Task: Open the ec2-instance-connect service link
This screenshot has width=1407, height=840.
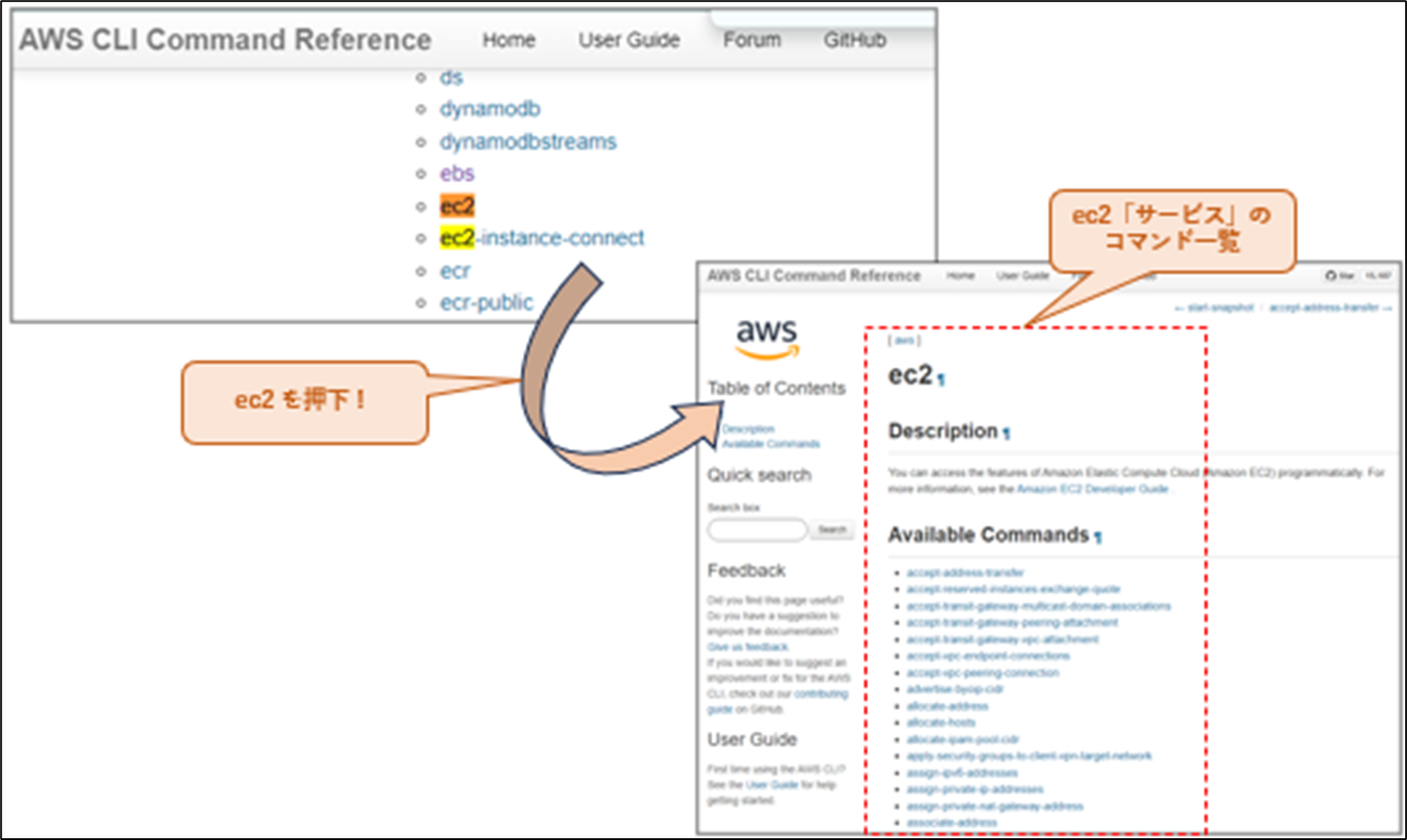Action: click(x=542, y=238)
